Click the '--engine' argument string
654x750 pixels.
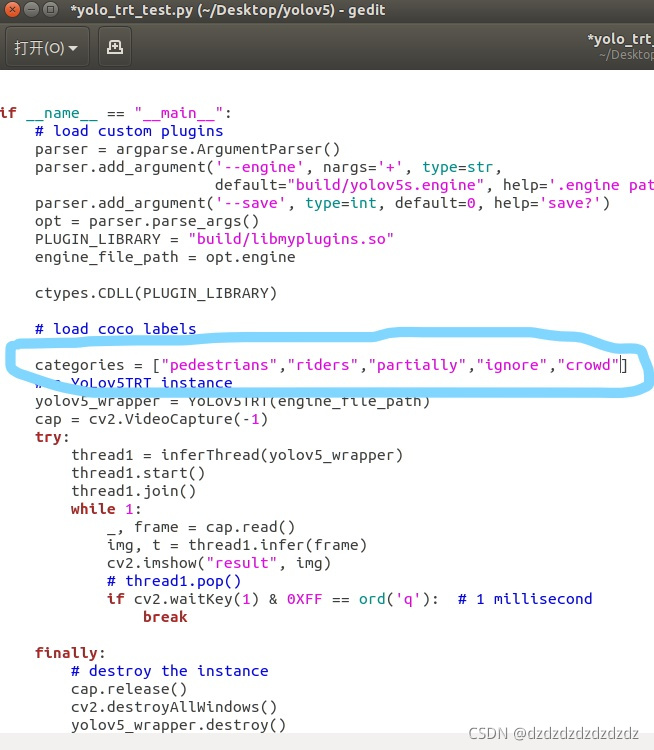point(260,167)
